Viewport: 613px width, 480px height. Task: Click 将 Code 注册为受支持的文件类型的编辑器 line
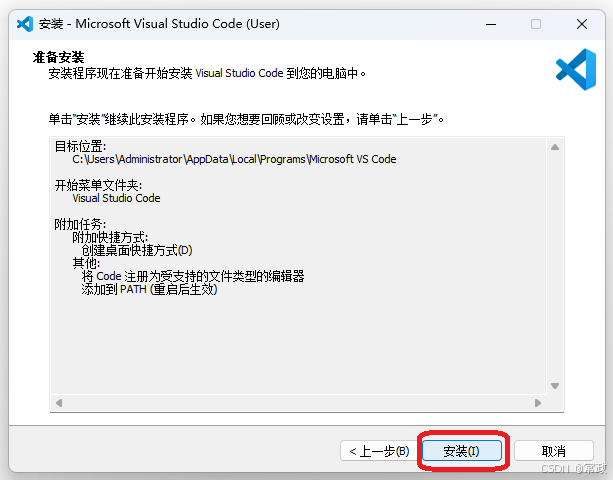pyautogui.click(x=193, y=276)
